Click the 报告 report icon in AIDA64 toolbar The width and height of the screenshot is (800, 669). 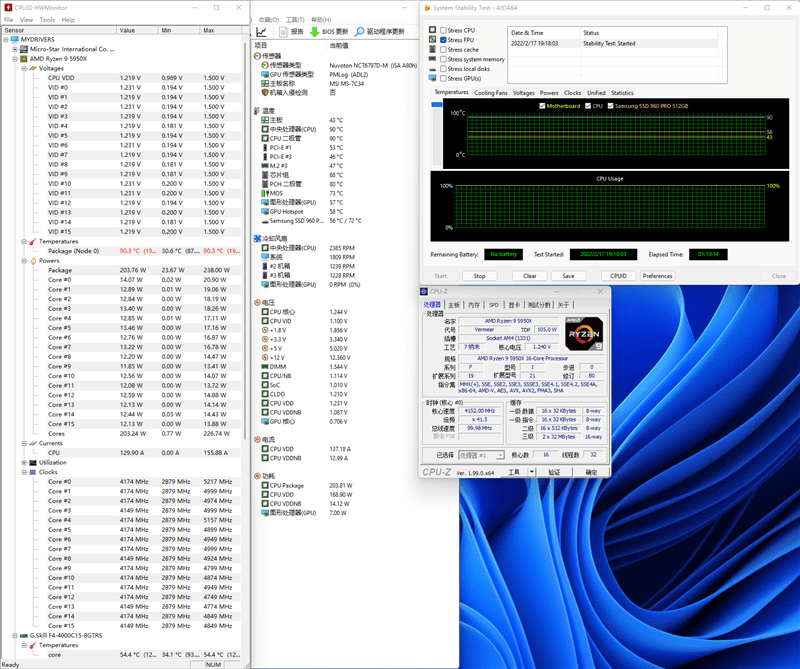[x=283, y=32]
